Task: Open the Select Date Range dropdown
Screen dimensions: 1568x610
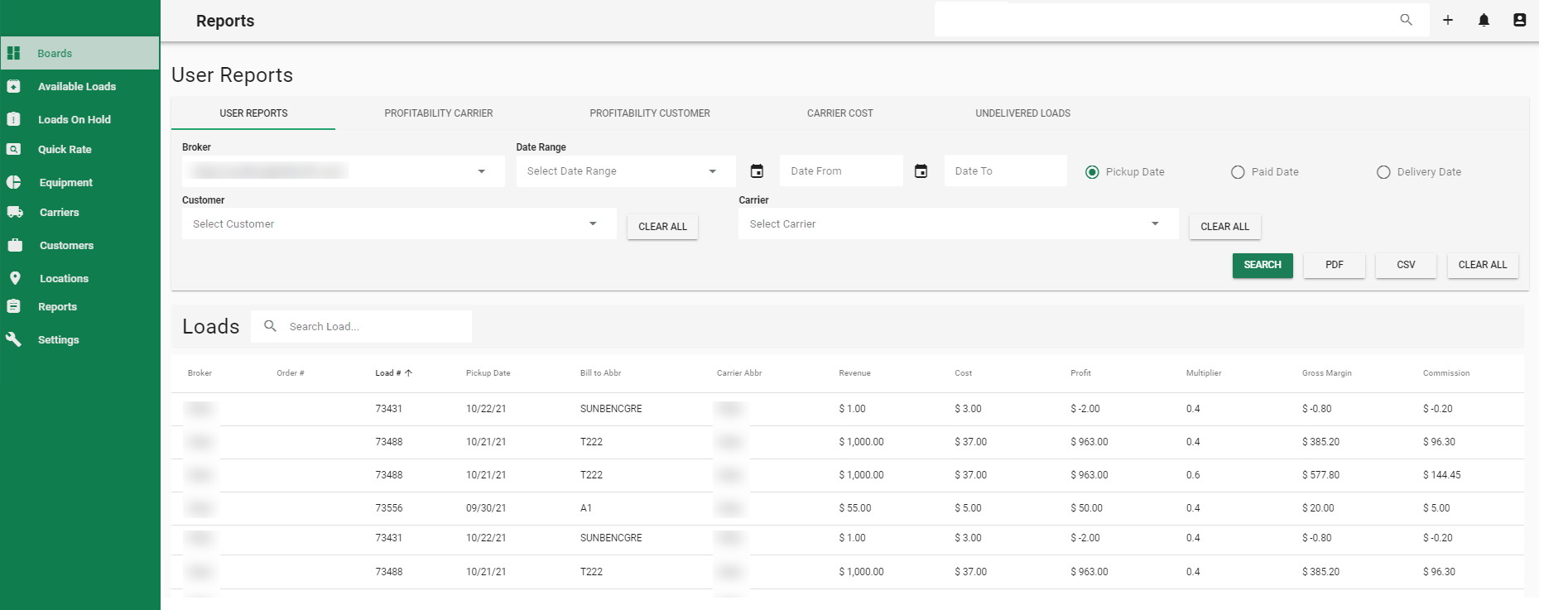Action: [x=626, y=171]
